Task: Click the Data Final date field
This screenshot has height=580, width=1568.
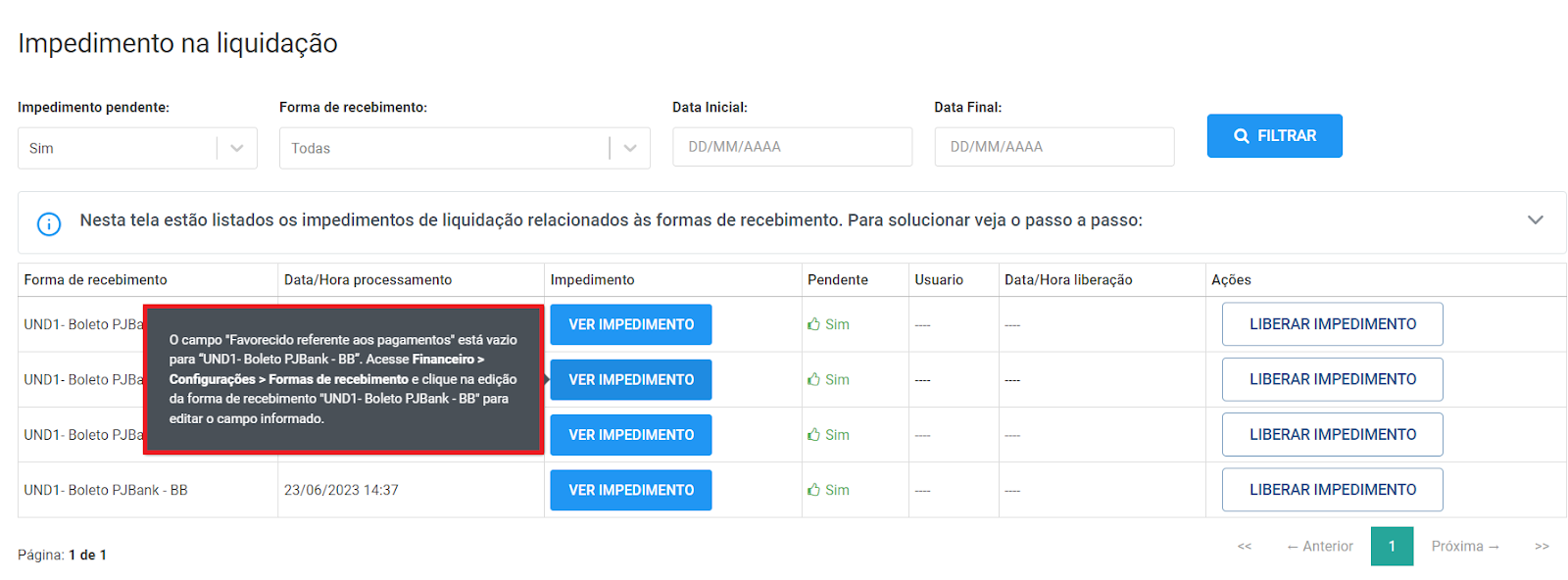Action: click(1054, 147)
